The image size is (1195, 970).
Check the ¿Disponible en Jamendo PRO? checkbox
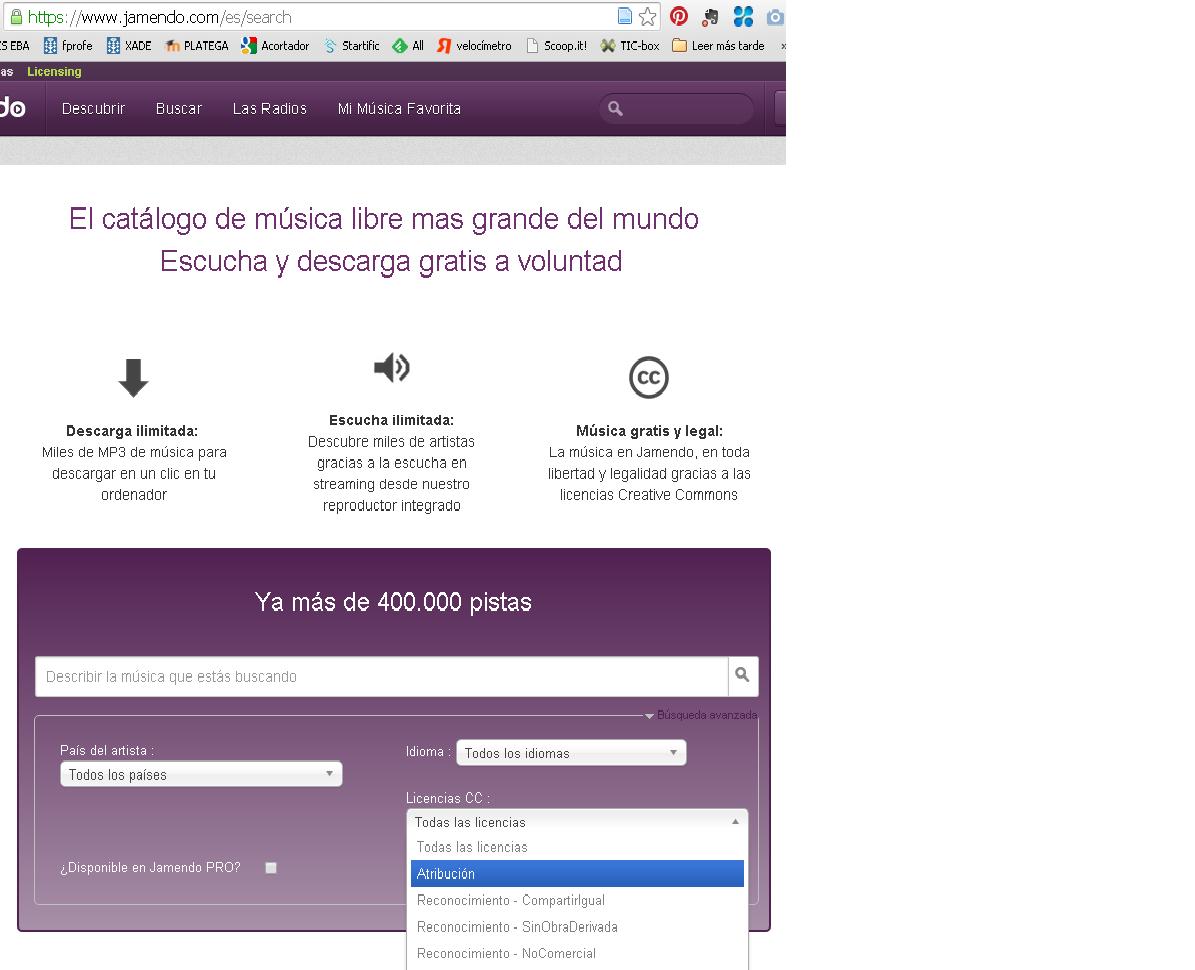pos(270,868)
